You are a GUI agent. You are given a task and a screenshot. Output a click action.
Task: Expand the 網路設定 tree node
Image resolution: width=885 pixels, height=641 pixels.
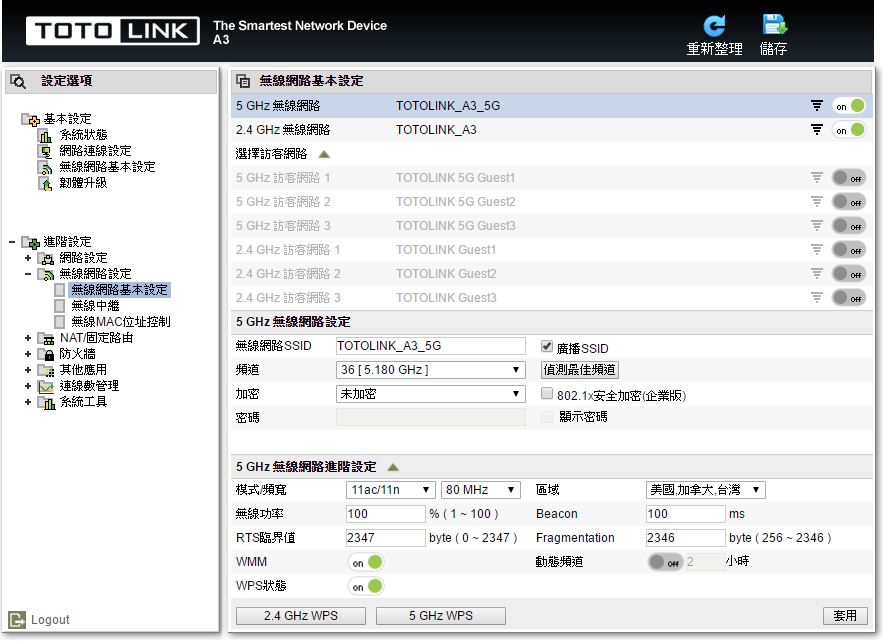28,258
